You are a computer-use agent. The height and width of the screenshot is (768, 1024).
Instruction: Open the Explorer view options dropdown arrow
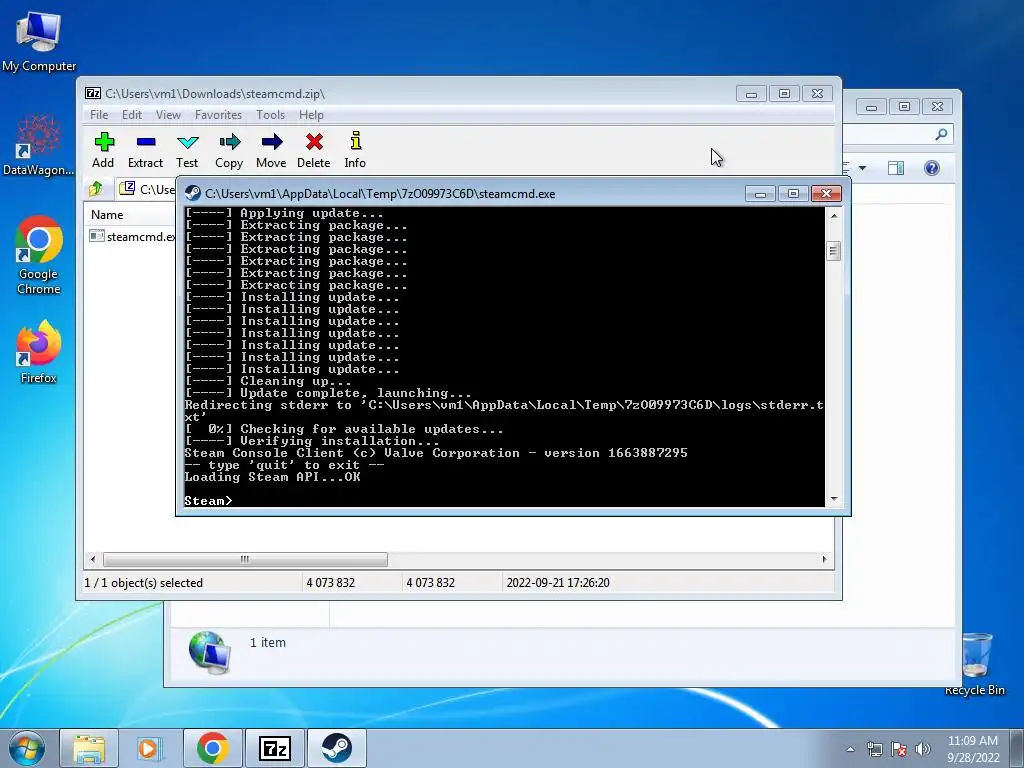(862, 168)
